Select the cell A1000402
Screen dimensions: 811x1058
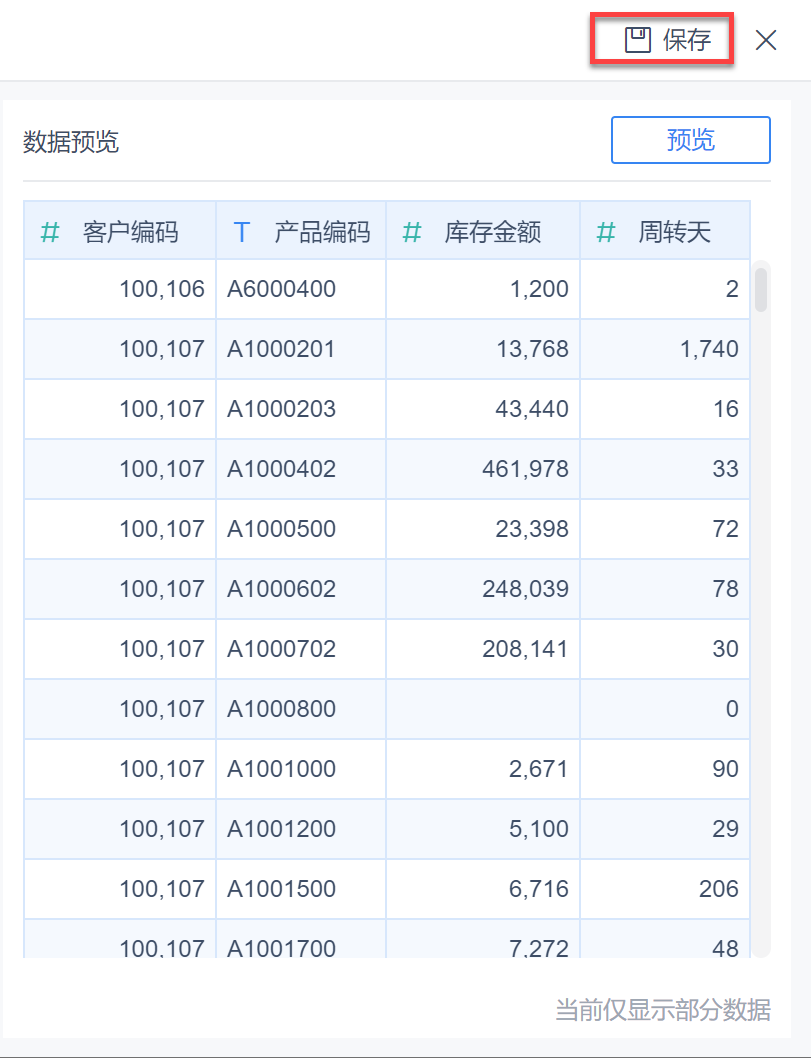click(x=301, y=469)
